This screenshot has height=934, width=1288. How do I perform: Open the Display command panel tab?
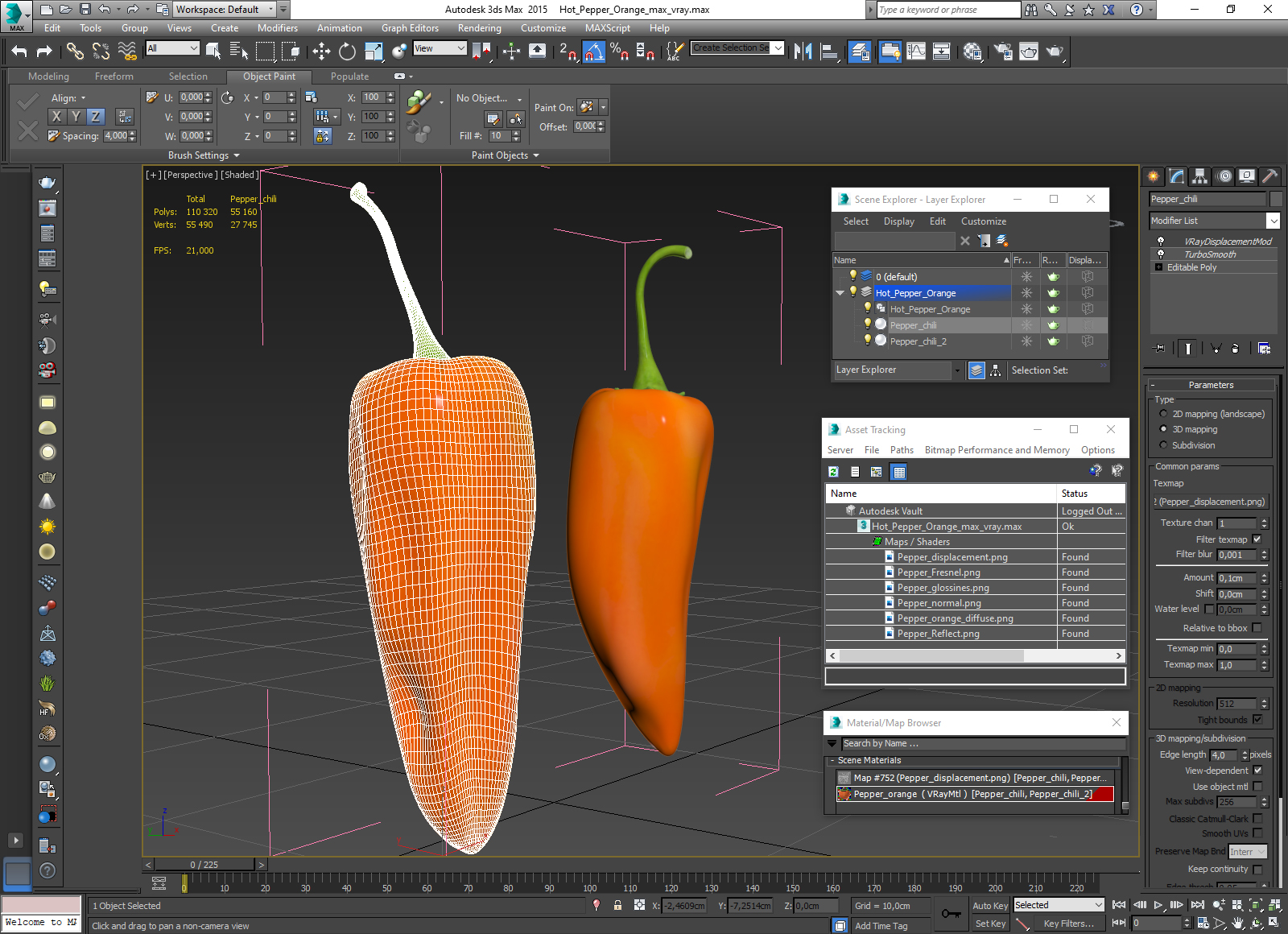(x=1247, y=176)
